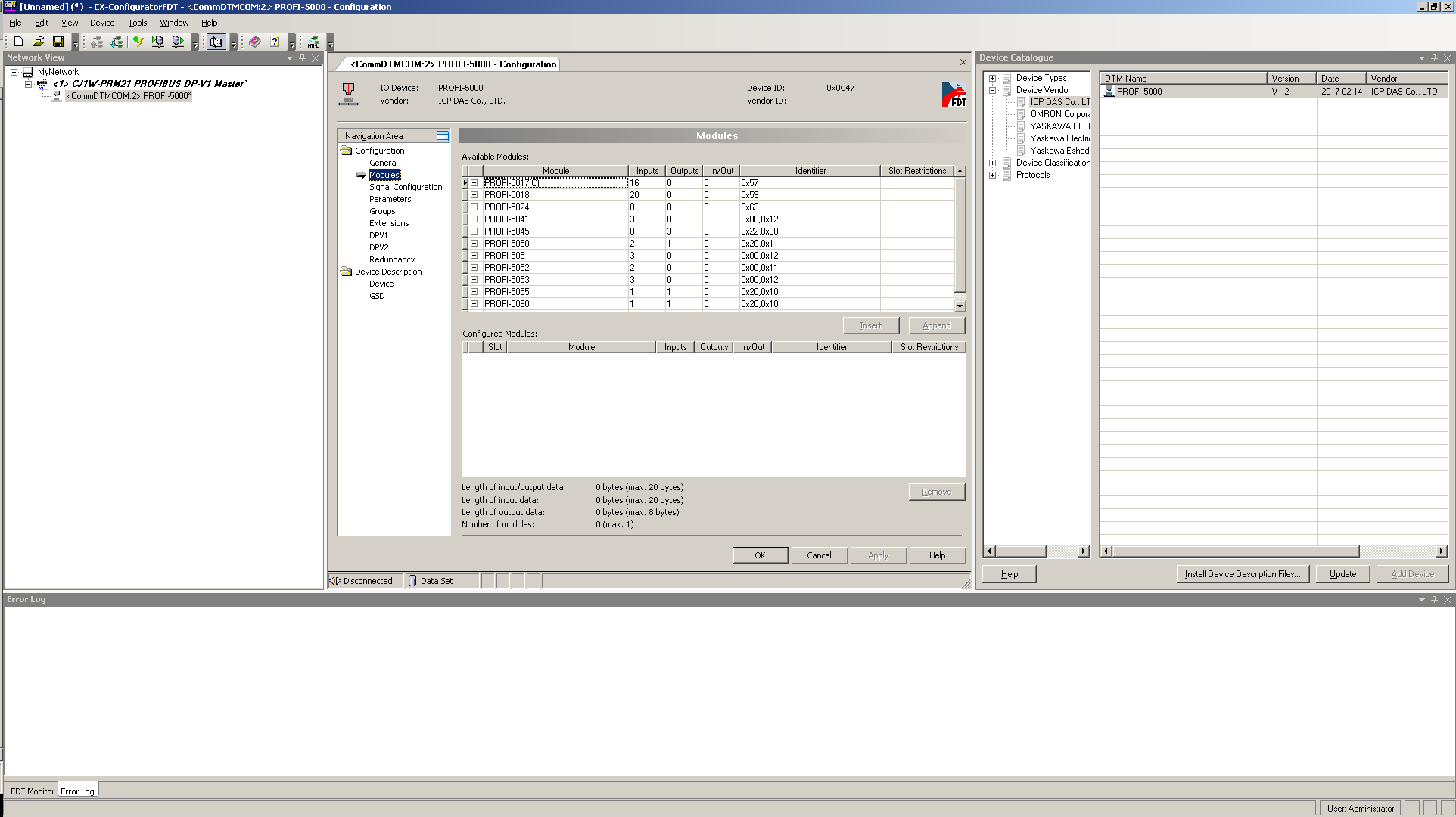Select Parameters in Navigation Area

390,199
